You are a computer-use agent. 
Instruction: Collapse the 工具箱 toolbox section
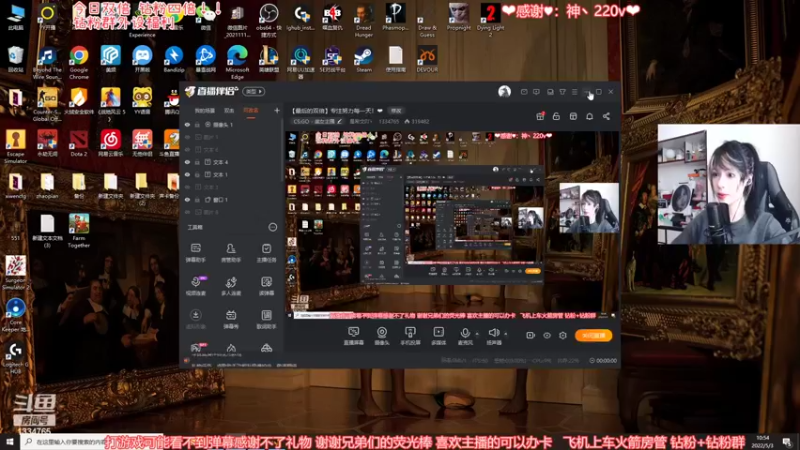click(272, 227)
